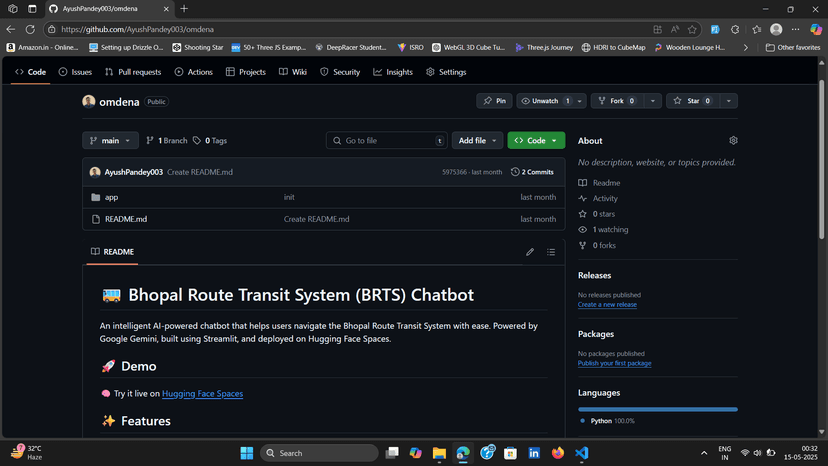Expand the Star lists dropdown arrow
The image size is (828, 466).
[728, 101]
